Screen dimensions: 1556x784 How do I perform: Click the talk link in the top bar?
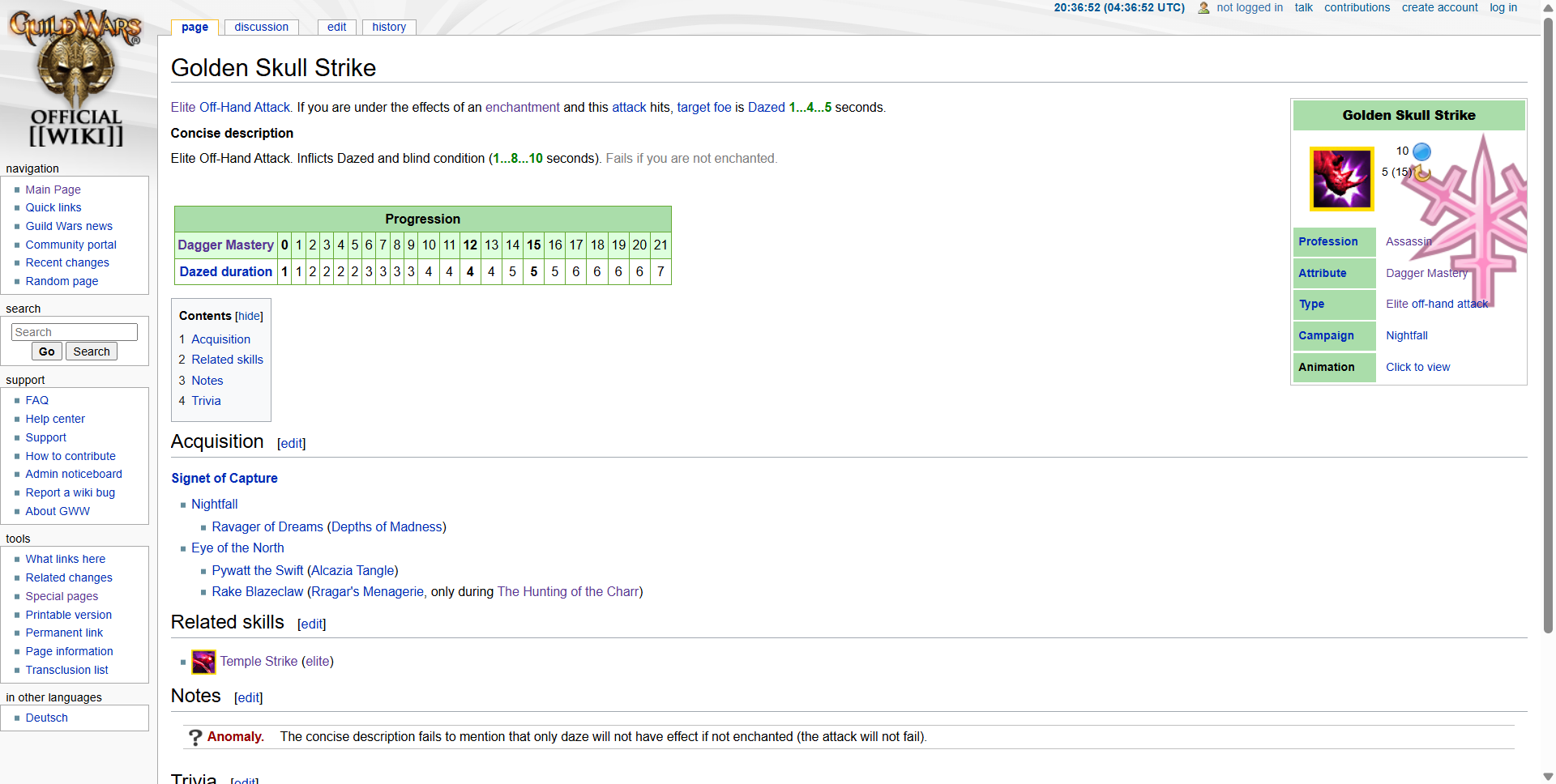pos(1303,7)
